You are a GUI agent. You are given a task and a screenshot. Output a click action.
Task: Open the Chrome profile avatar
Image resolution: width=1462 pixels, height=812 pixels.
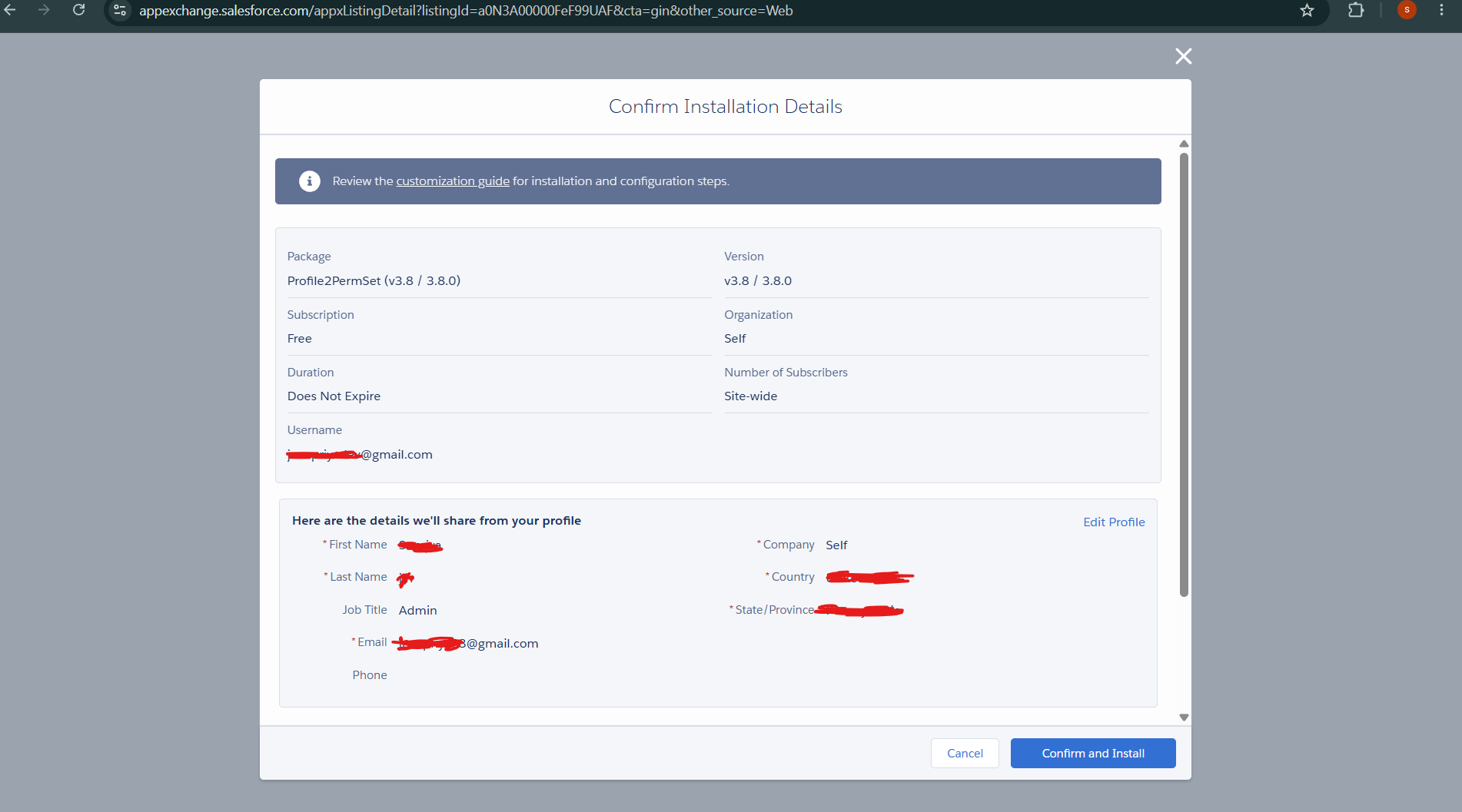[x=1407, y=10]
